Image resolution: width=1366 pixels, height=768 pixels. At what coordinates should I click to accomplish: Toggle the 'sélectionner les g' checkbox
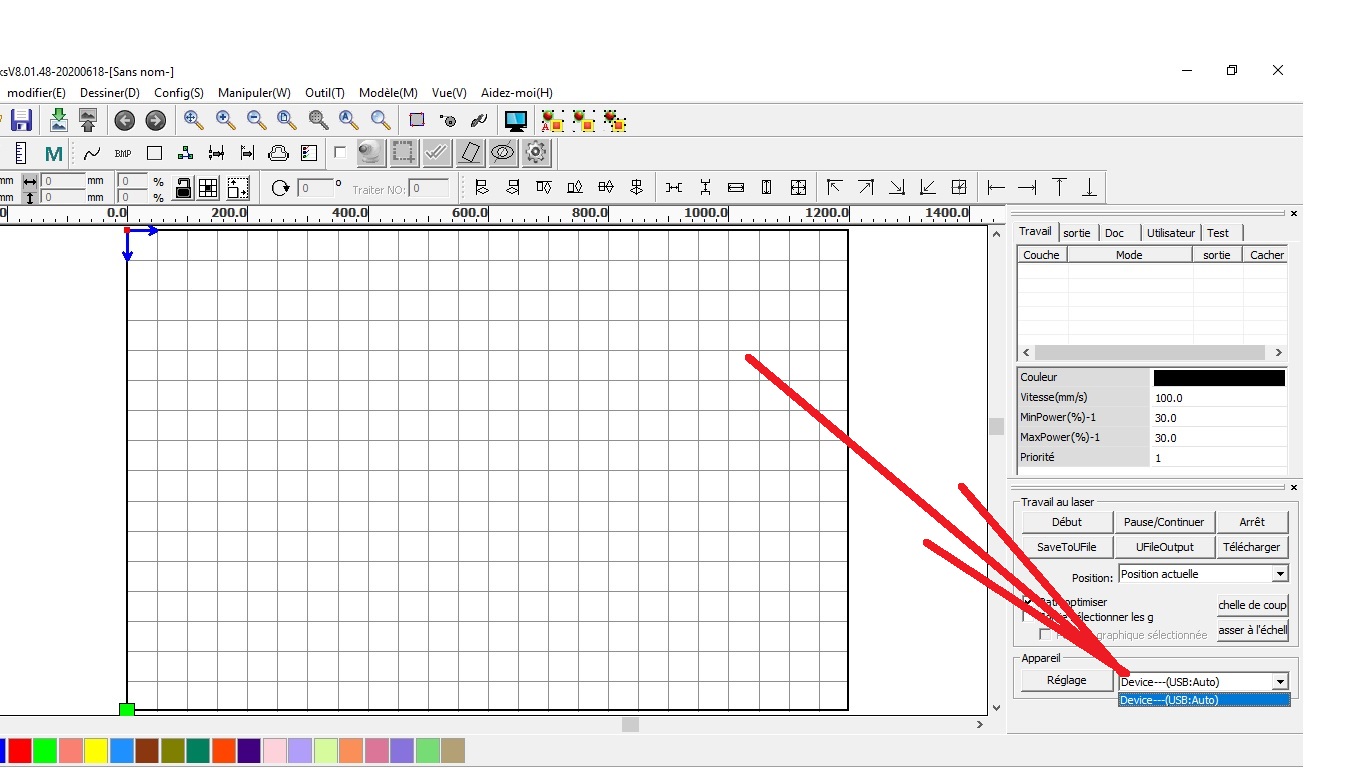1027,618
